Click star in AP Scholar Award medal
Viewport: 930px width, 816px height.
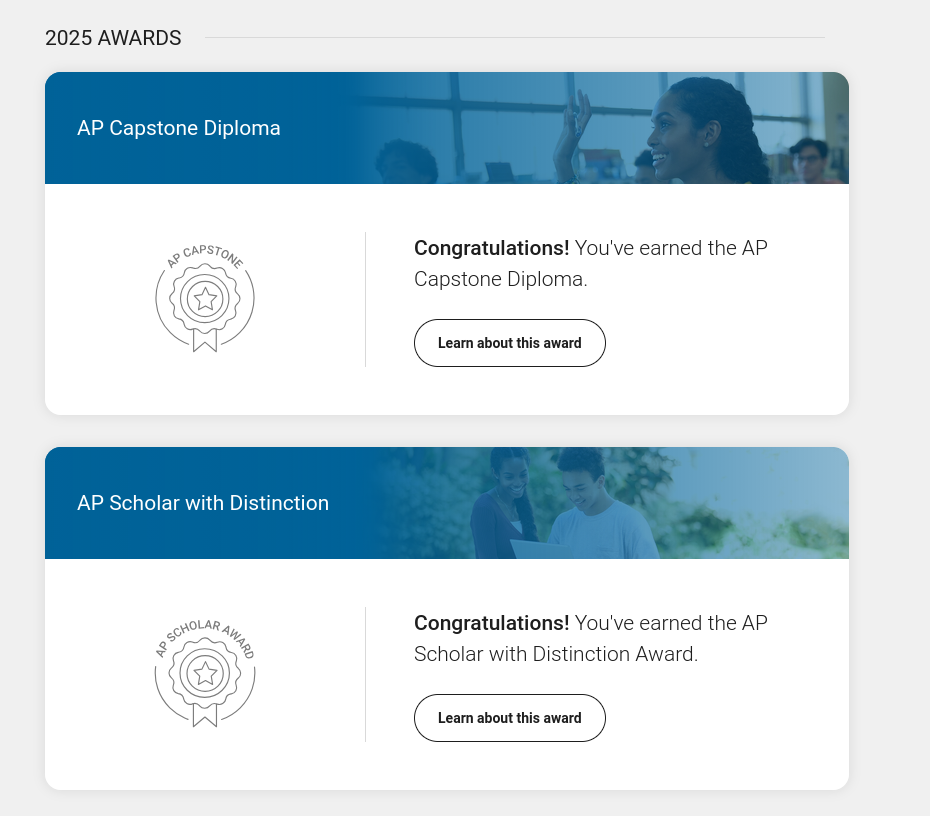point(205,674)
